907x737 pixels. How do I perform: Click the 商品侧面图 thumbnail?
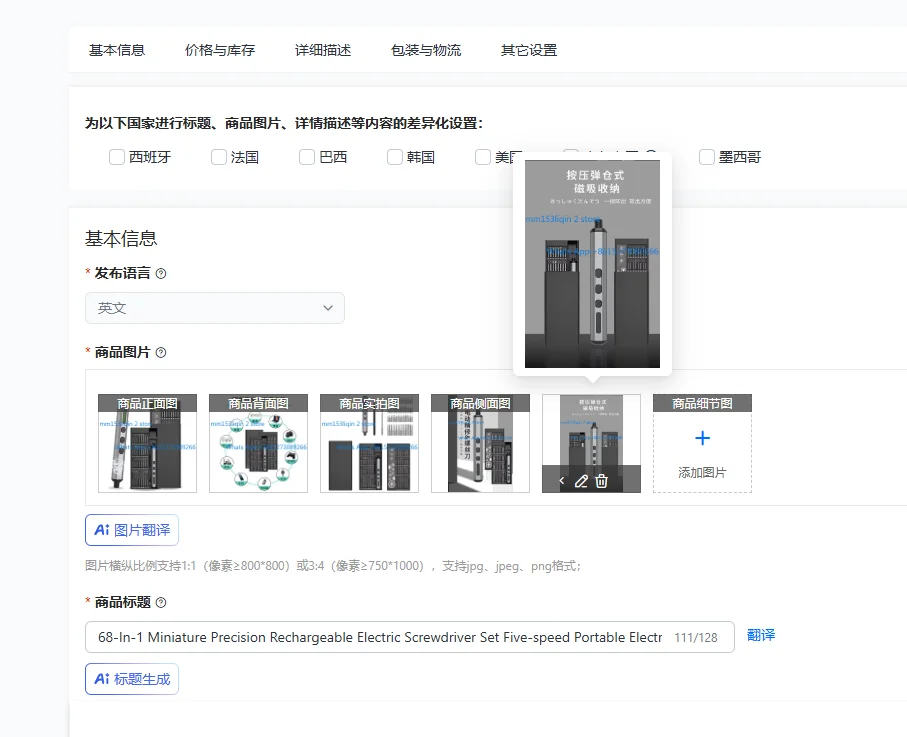(x=481, y=444)
